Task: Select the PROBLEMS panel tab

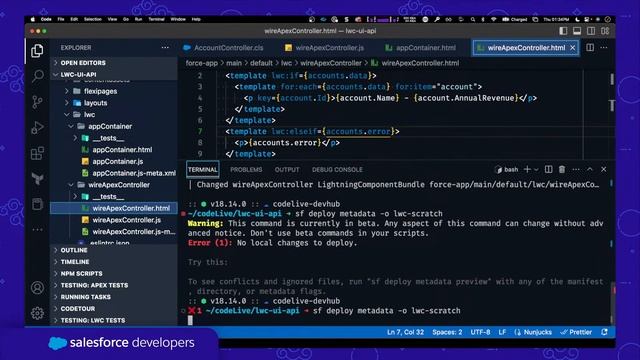Action: pyautogui.click(x=246, y=170)
